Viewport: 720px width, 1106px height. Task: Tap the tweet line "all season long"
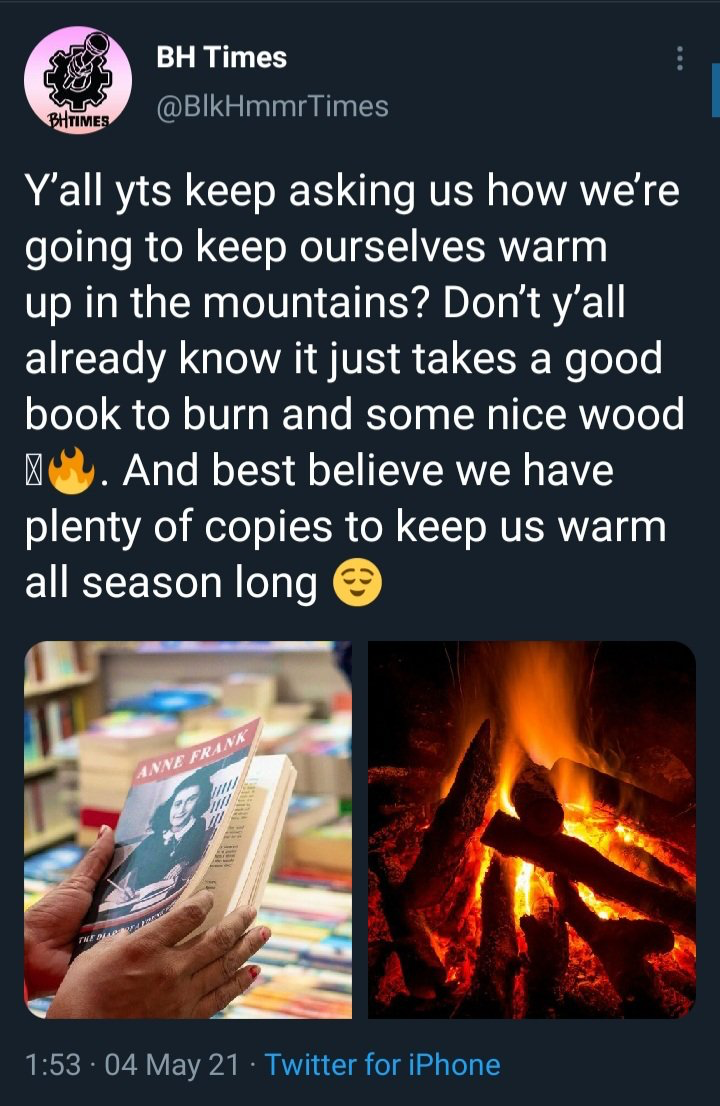pos(171,584)
